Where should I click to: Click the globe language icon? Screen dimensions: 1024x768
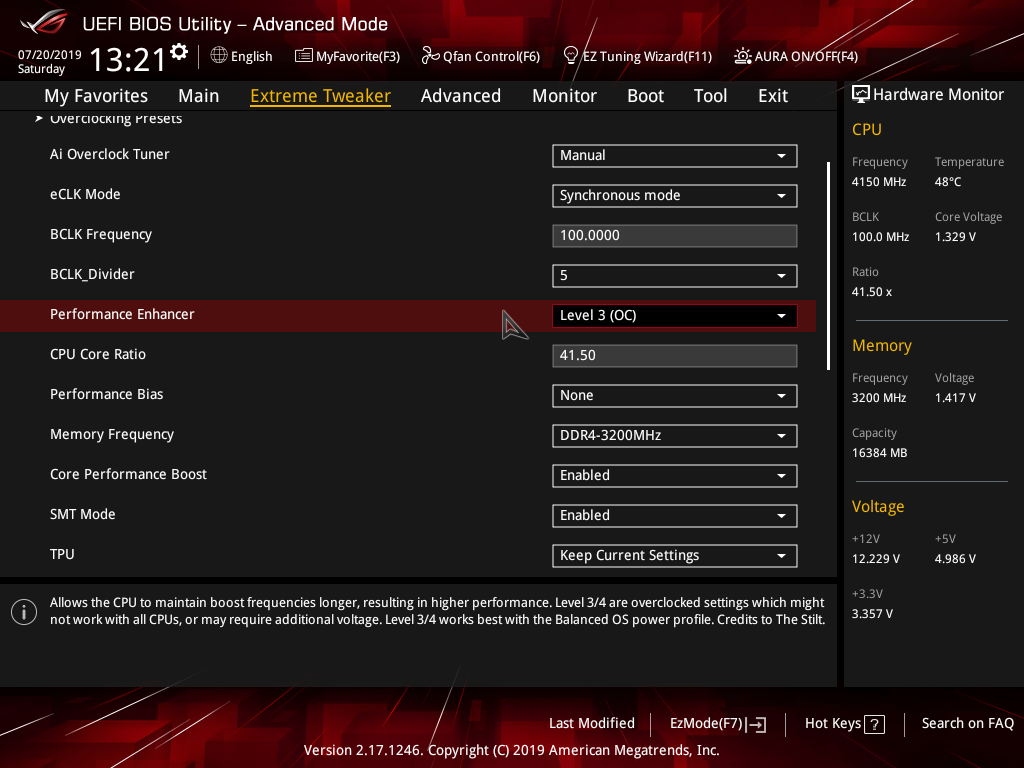(219, 56)
